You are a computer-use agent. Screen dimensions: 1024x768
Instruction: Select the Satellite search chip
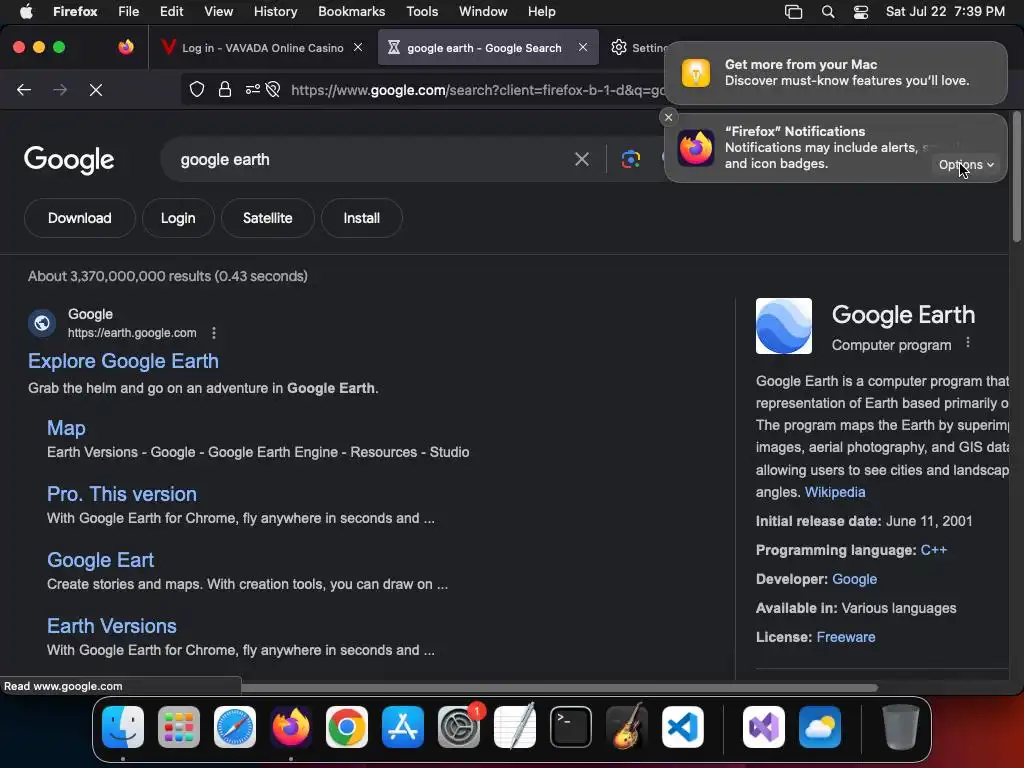click(268, 218)
